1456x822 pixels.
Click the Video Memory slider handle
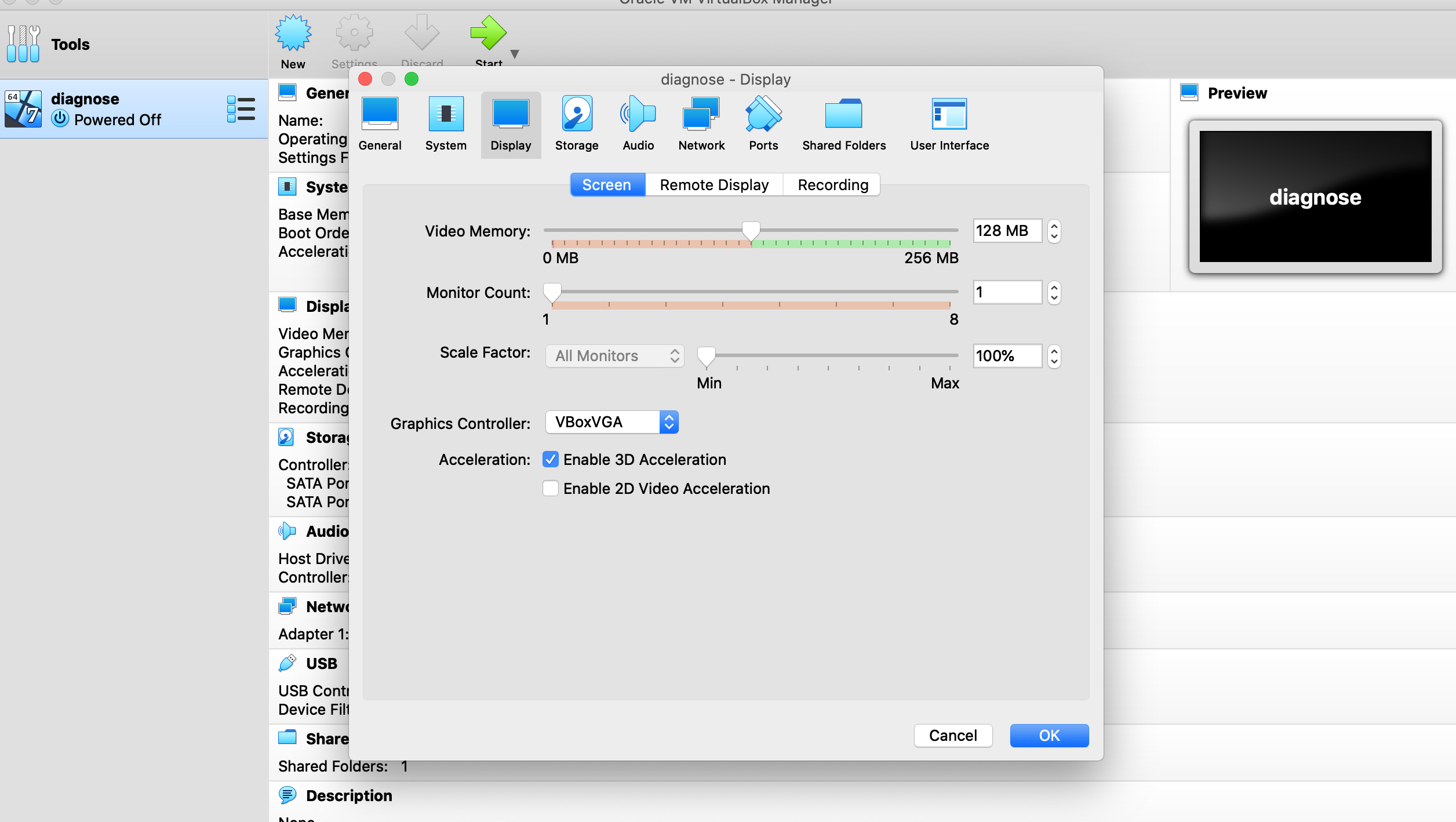click(751, 231)
